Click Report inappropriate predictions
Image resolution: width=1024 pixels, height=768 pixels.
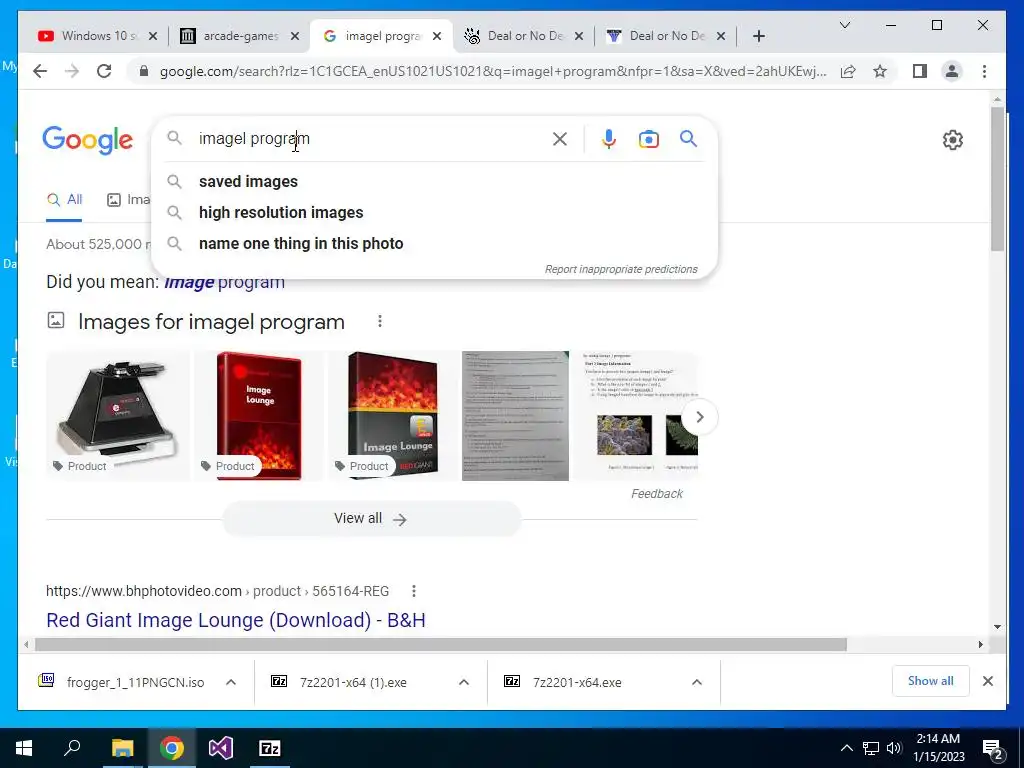pyautogui.click(x=621, y=269)
